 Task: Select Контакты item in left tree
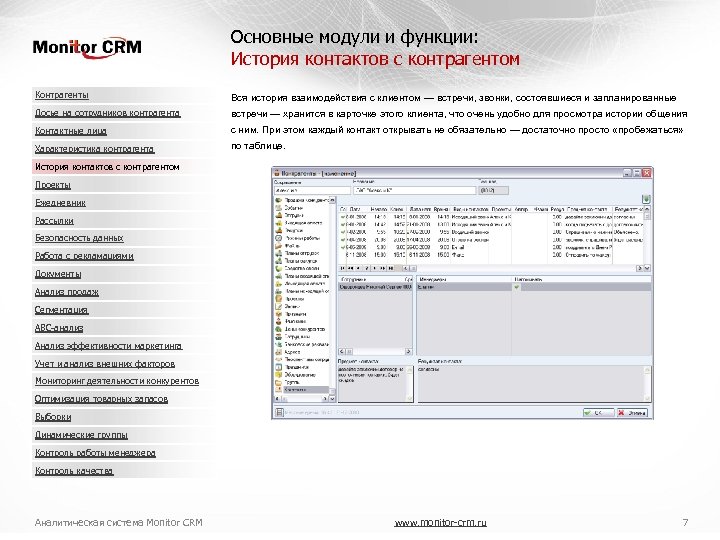(302, 389)
